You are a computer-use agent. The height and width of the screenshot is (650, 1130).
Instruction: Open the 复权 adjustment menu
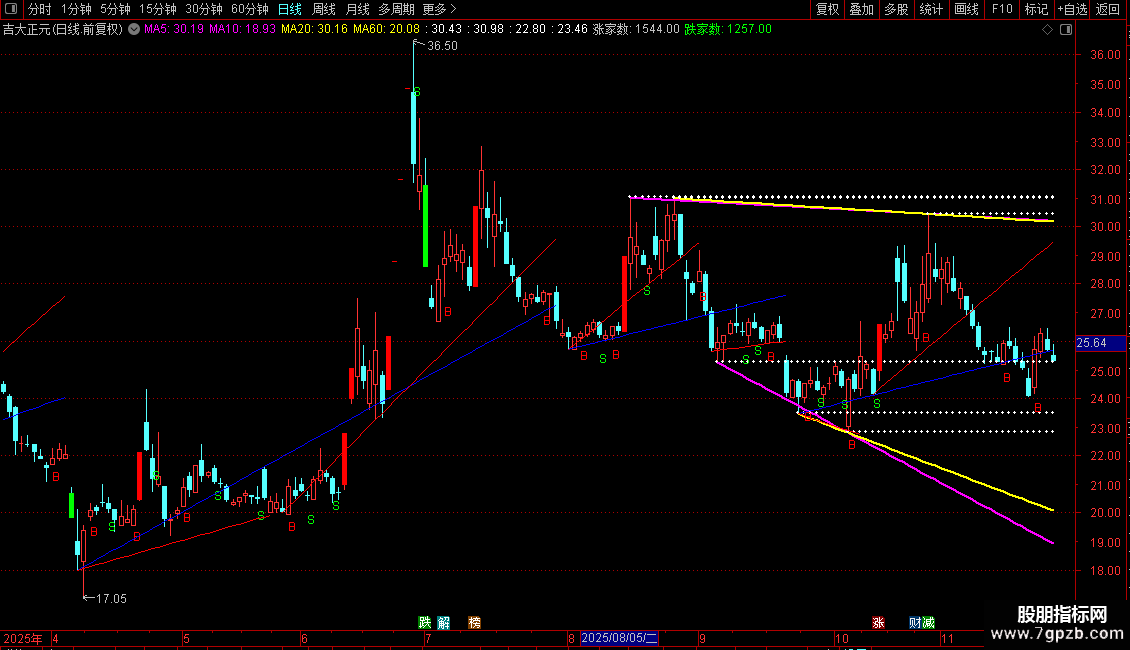click(x=827, y=9)
